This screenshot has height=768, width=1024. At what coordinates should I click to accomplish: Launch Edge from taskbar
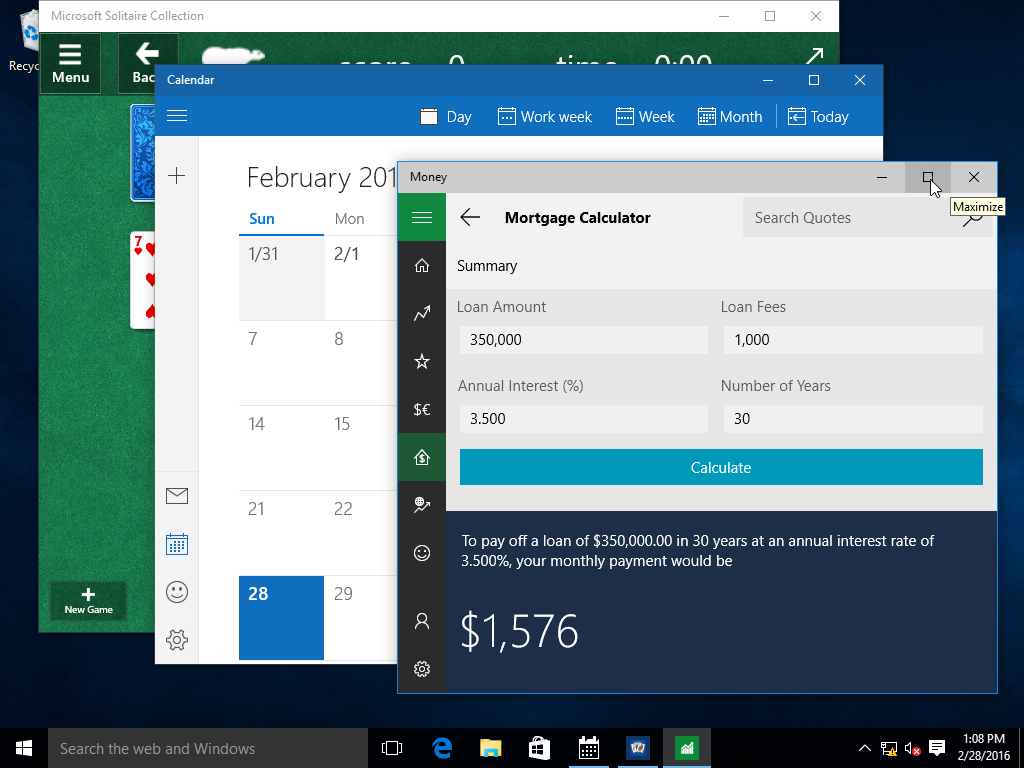(x=442, y=748)
